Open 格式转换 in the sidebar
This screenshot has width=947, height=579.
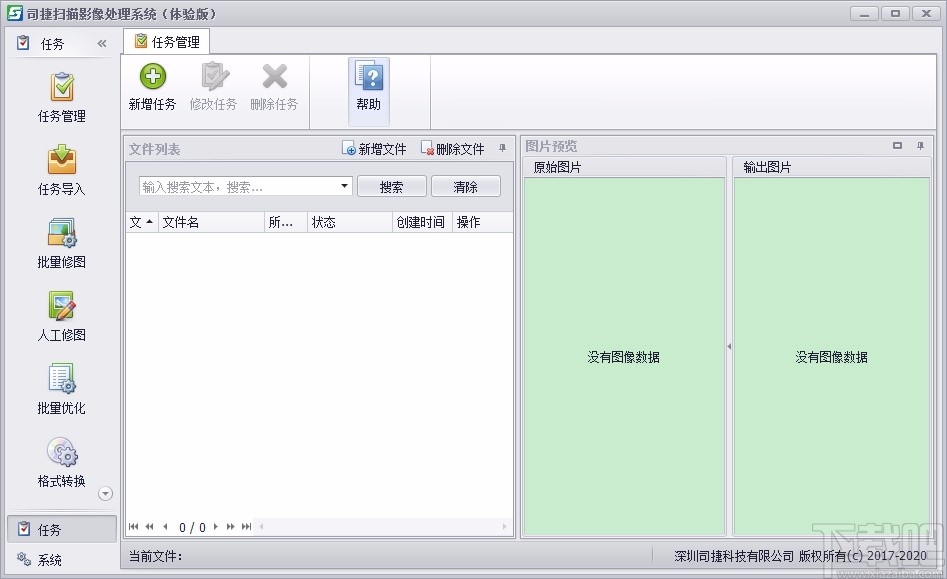click(x=62, y=463)
